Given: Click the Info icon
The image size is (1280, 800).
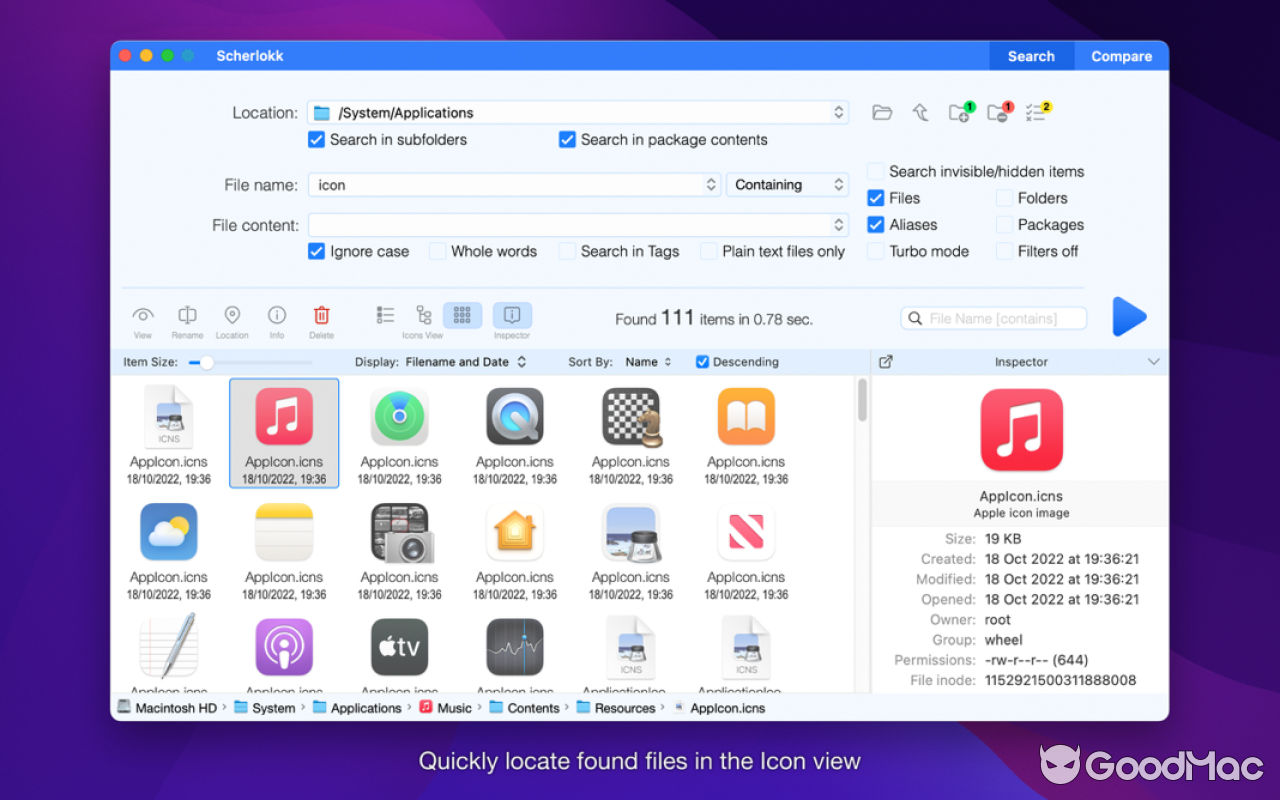Looking at the screenshot, I should click(277, 313).
